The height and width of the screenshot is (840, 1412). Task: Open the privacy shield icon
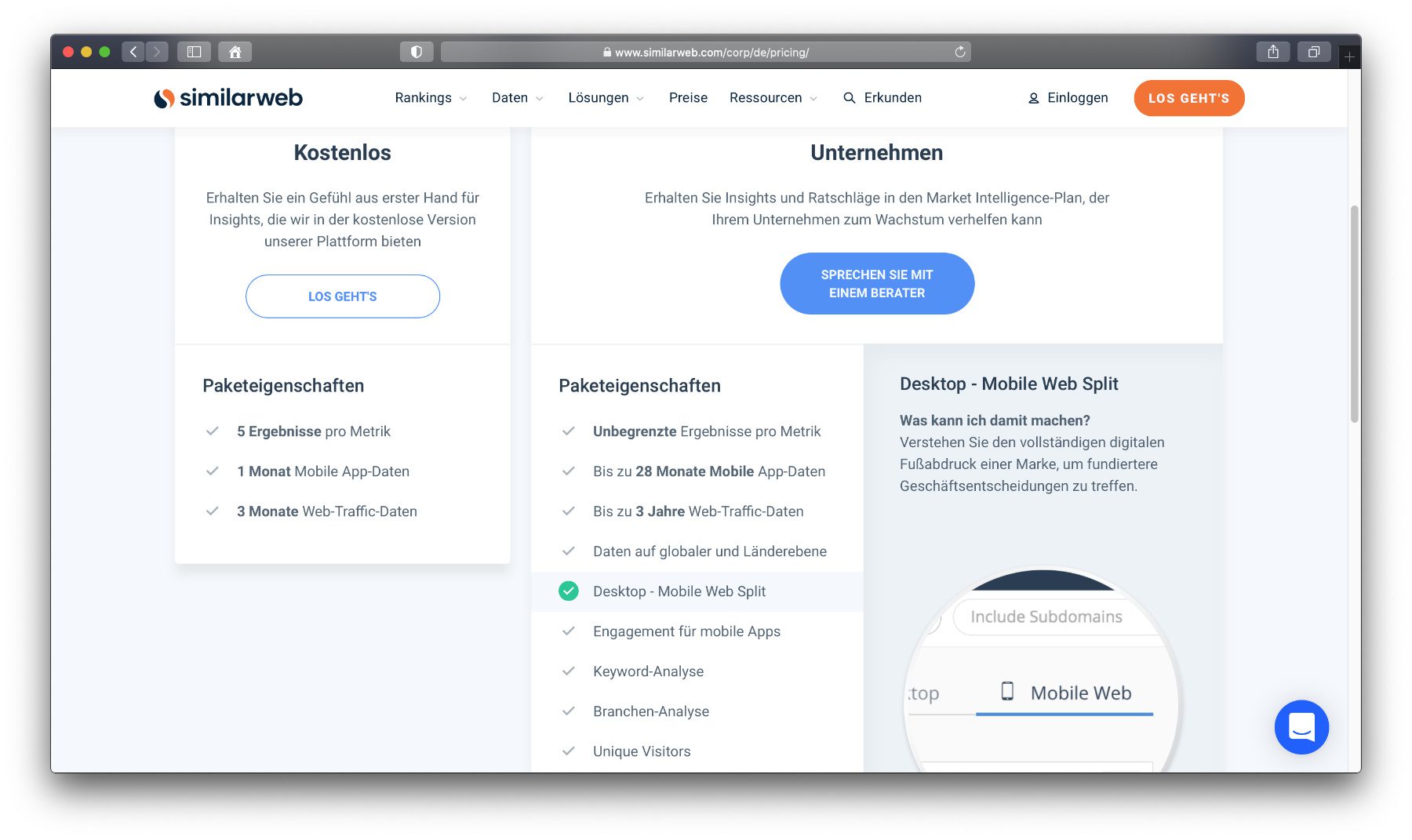[x=417, y=52]
